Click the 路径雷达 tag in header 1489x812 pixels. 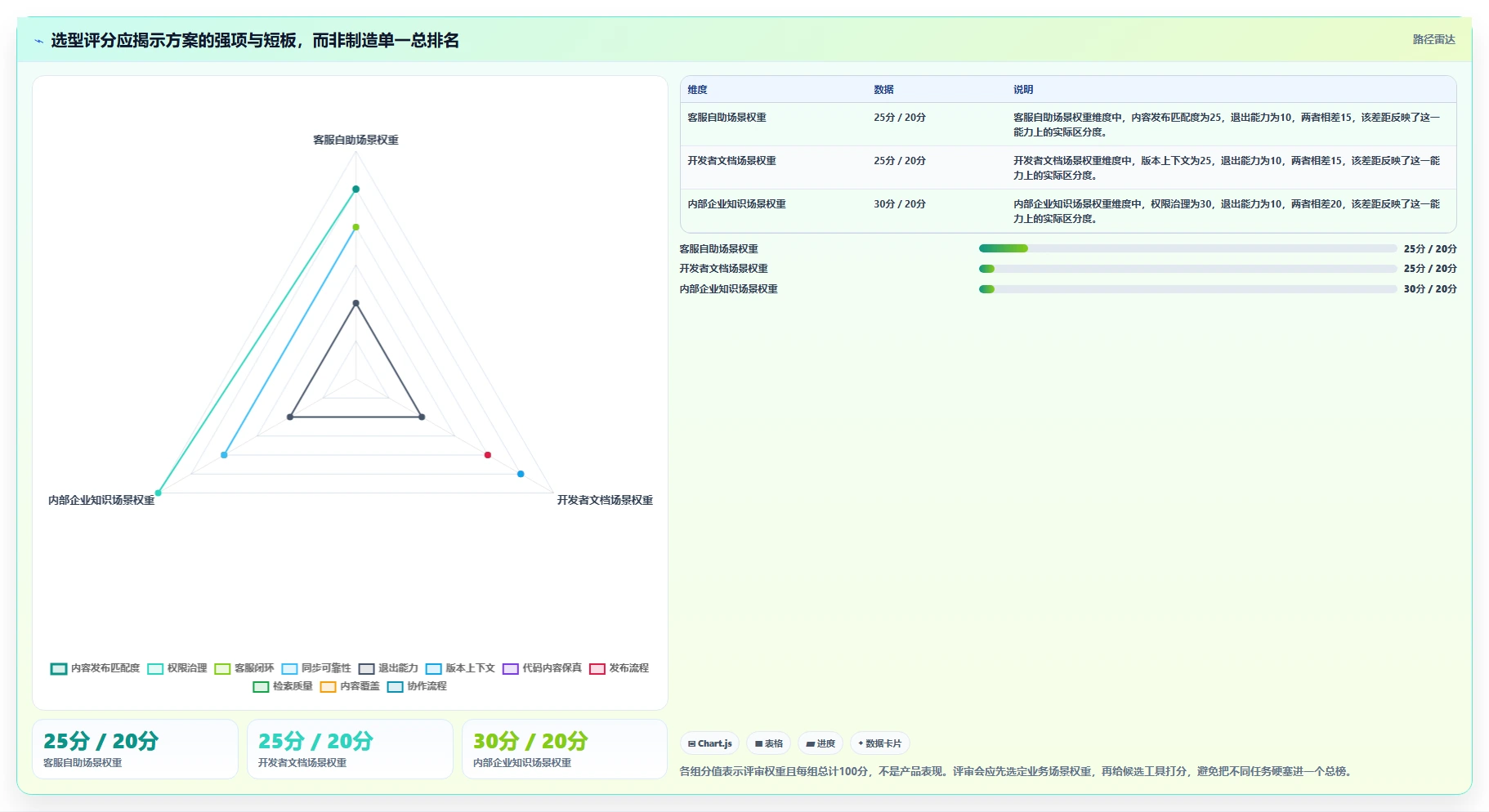pos(1434,39)
